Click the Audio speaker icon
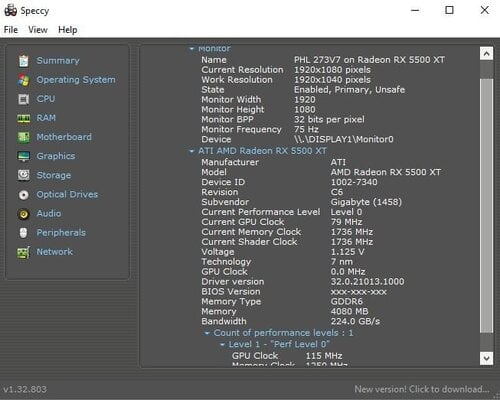 [x=24, y=214]
